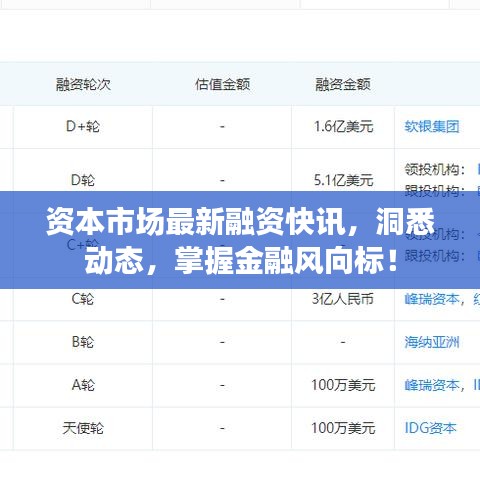Select the D+轮 round cell
This screenshot has height=480, width=480.
coord(83,127)
